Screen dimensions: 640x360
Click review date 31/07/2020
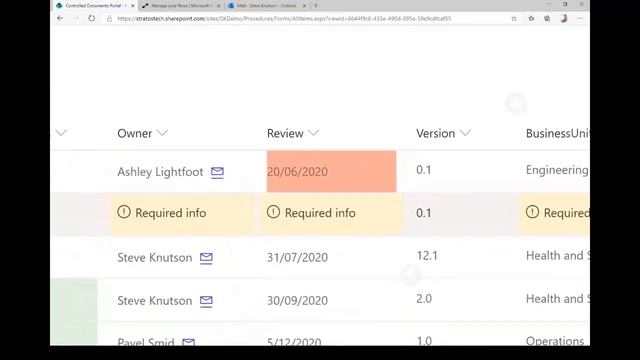297,258
